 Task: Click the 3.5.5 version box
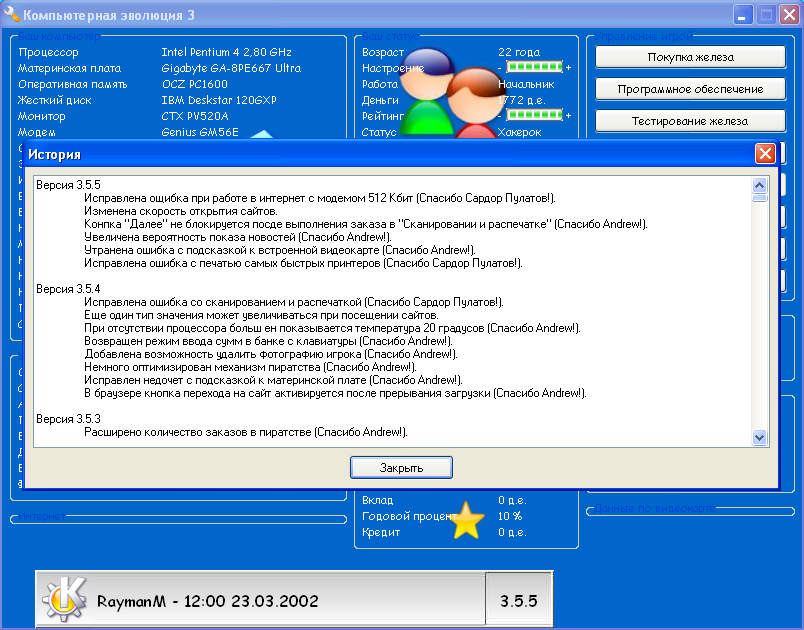518,600
